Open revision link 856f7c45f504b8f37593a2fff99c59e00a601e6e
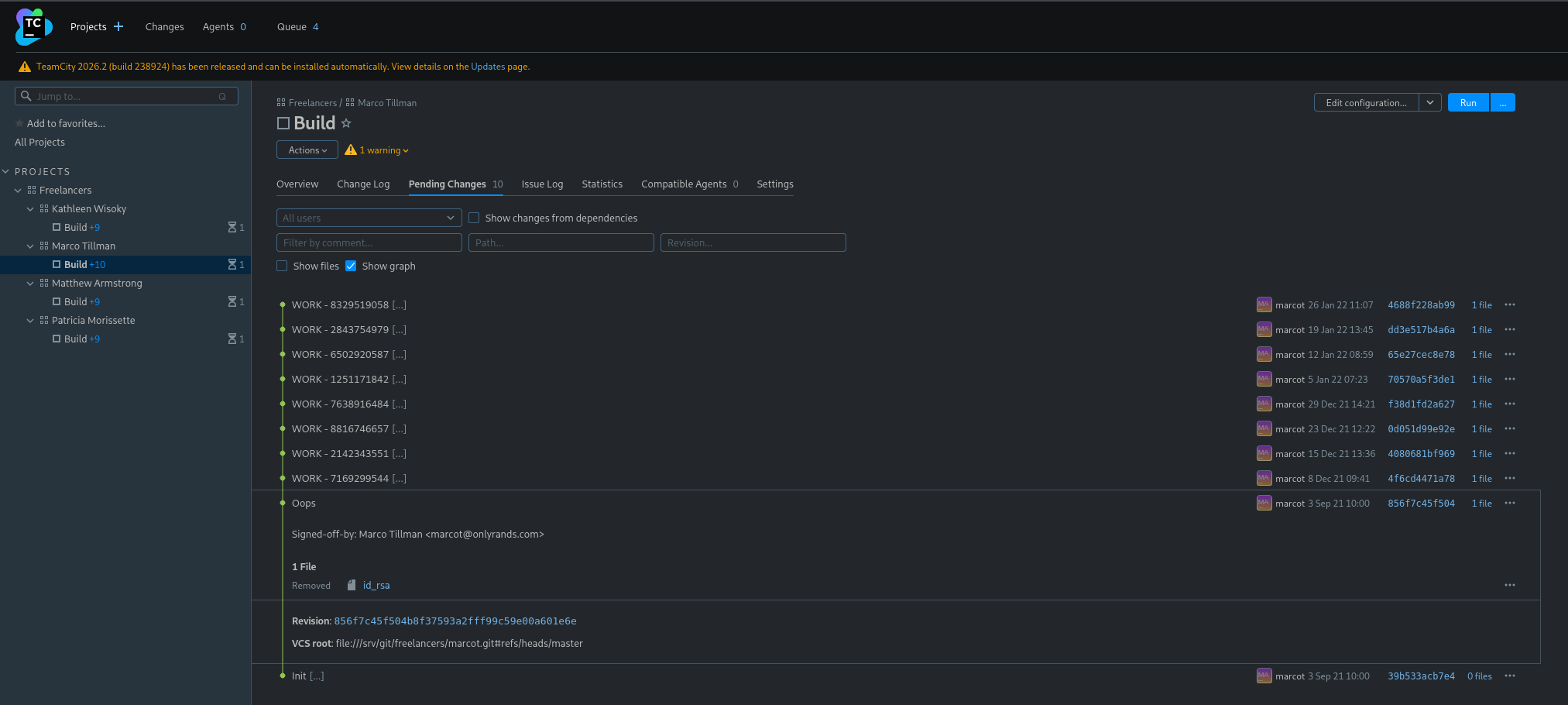This screenshot has width=1568, height=705. [455, 621]
